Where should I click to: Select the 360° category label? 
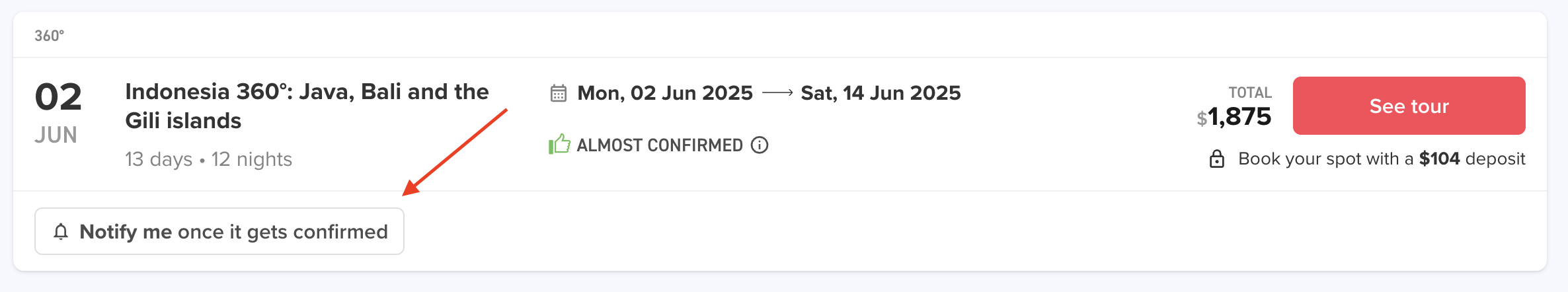pos(50,36)
